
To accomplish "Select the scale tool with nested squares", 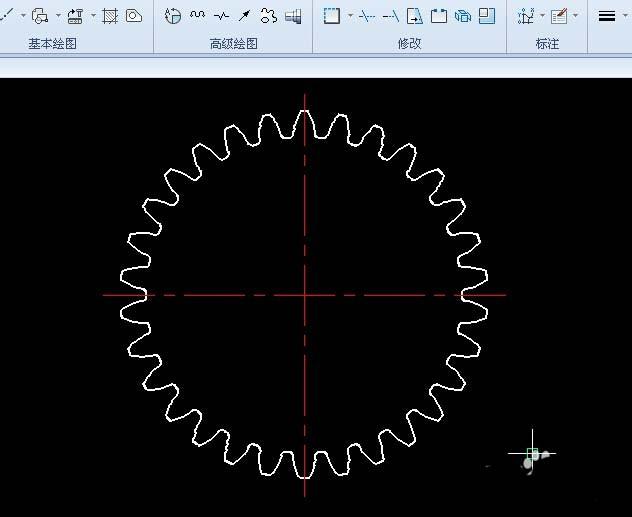I will 486,16.
